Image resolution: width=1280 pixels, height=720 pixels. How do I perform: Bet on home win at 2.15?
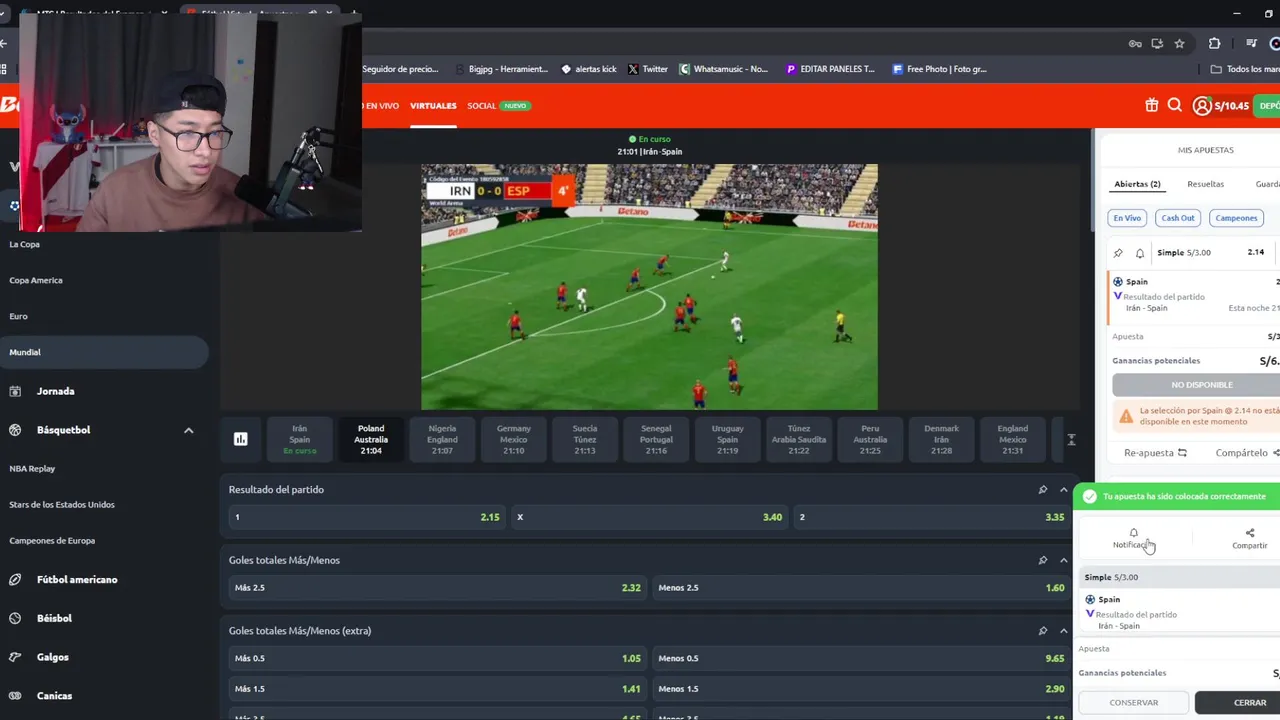365,517
